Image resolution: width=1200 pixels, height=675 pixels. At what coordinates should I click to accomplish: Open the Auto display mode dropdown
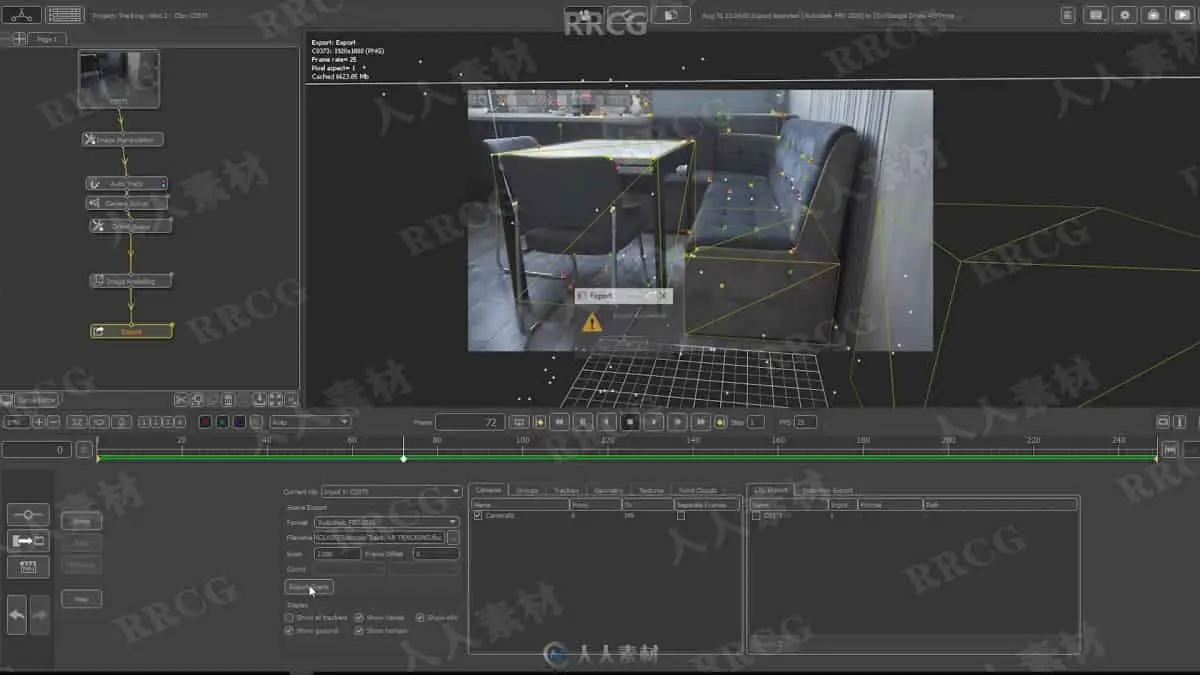pyautogui.click(x=309, y=422)
